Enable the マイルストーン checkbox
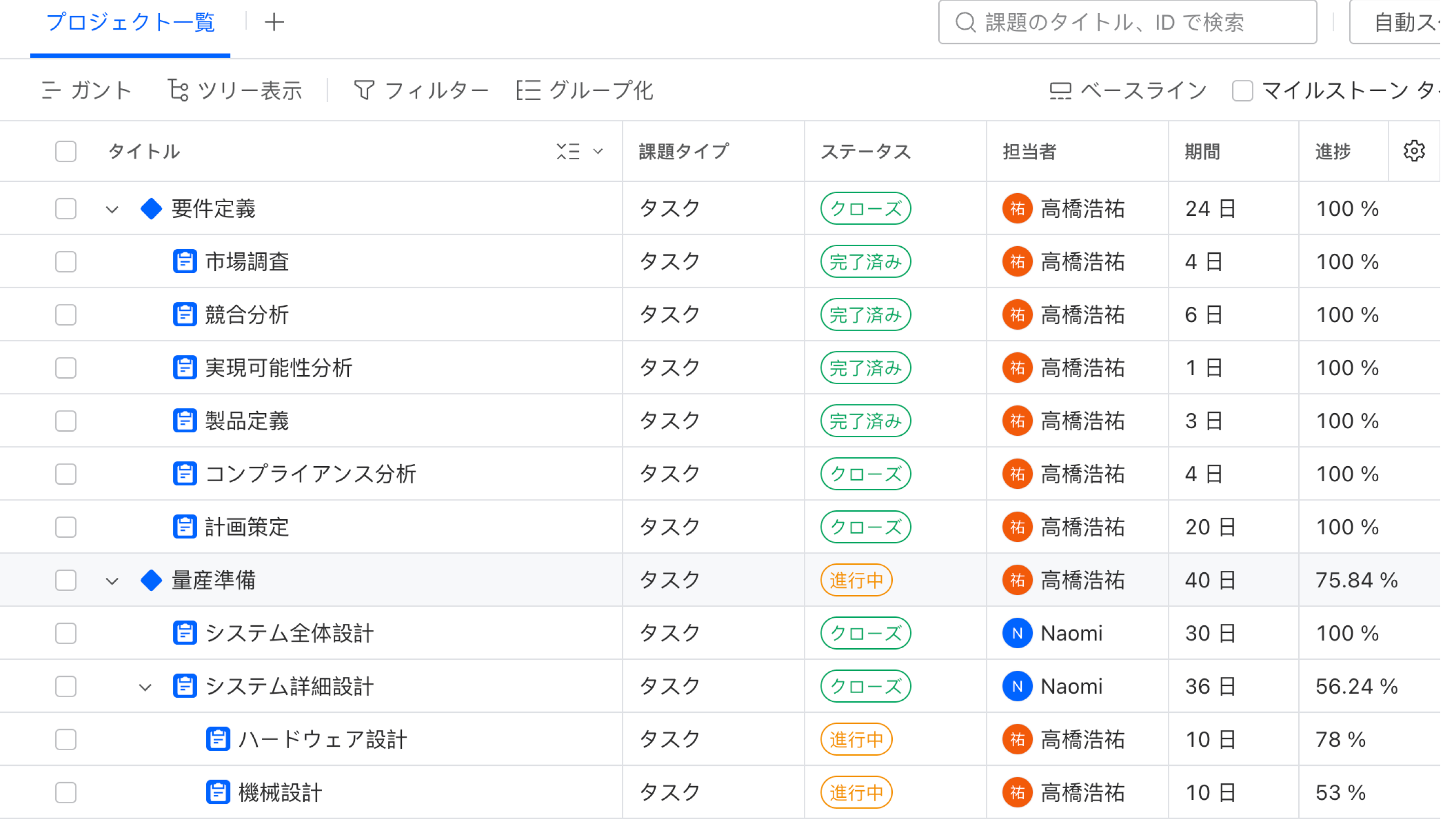The image size is (1456, 819). (x=1243, y=90)
